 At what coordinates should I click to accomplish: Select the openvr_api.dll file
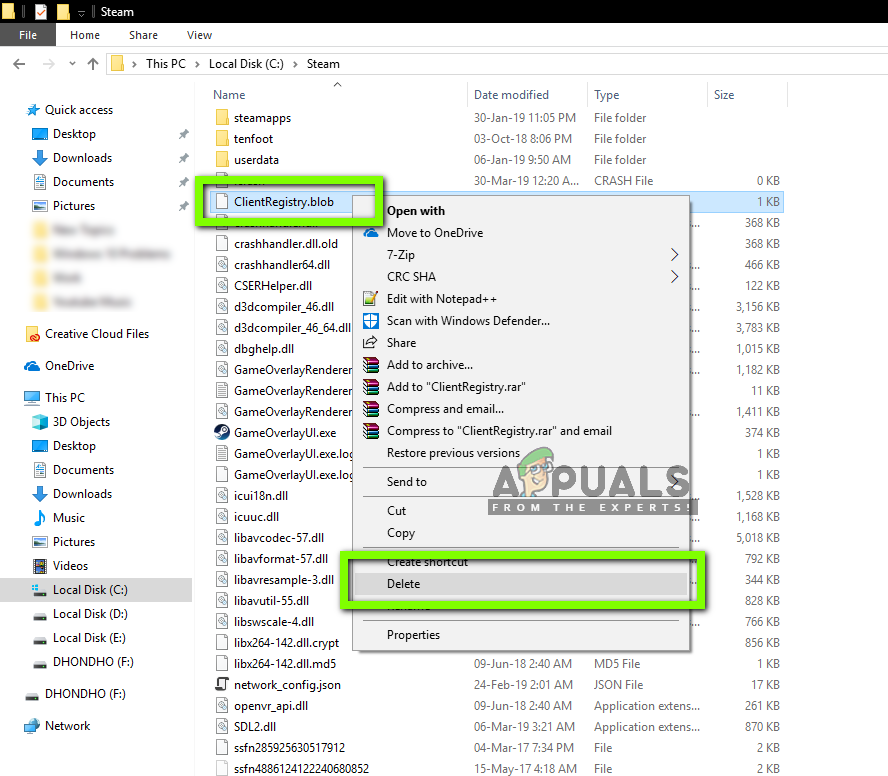(x=271, y=706)
